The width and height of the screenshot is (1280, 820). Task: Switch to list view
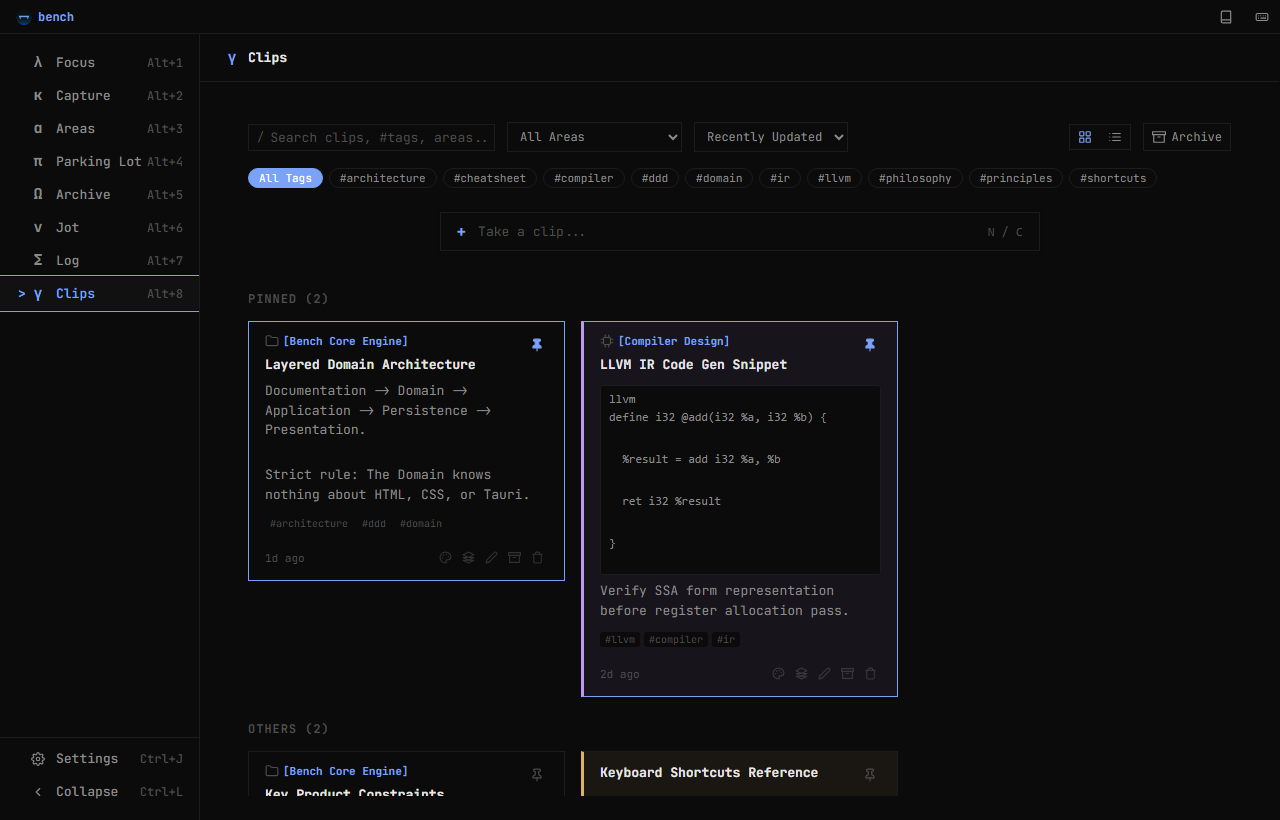point(1115,137)
